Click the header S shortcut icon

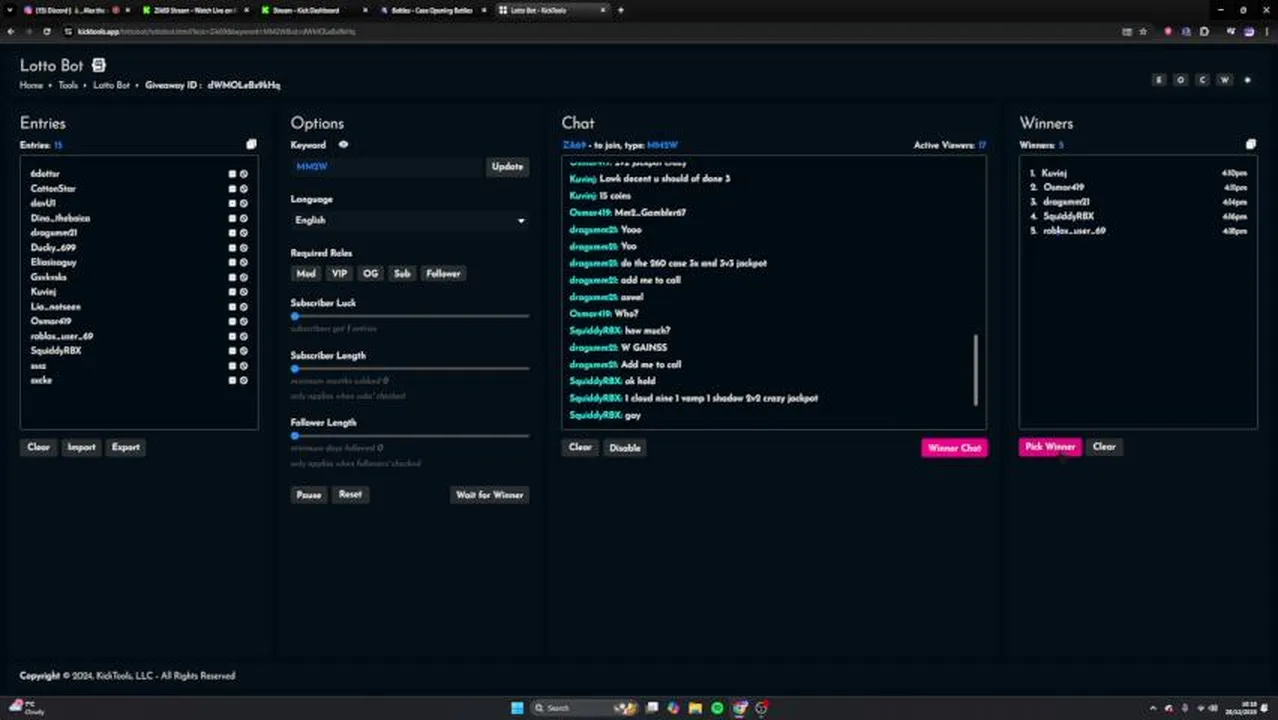point(1159,80)
